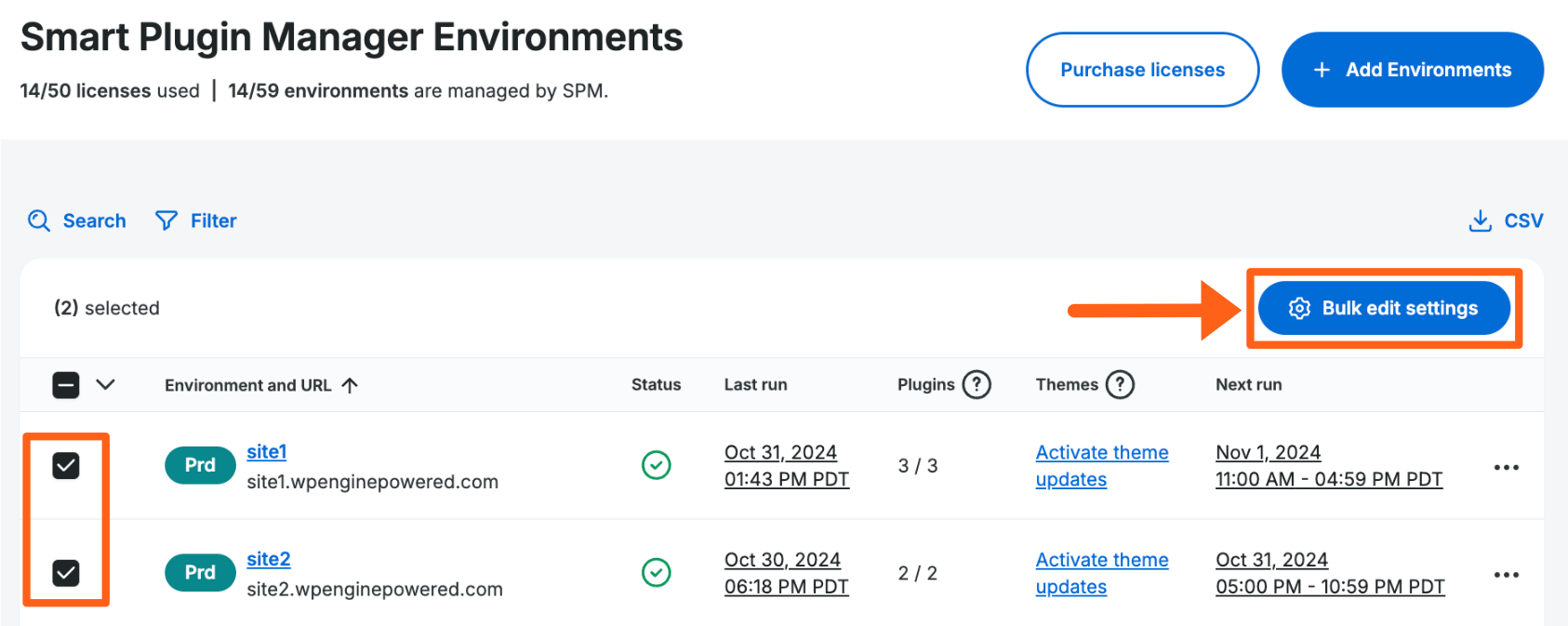Viewport: 1568px width, 626px height.
Task: Click the 3 / 3 plugins count
Action: pos(918,466)
